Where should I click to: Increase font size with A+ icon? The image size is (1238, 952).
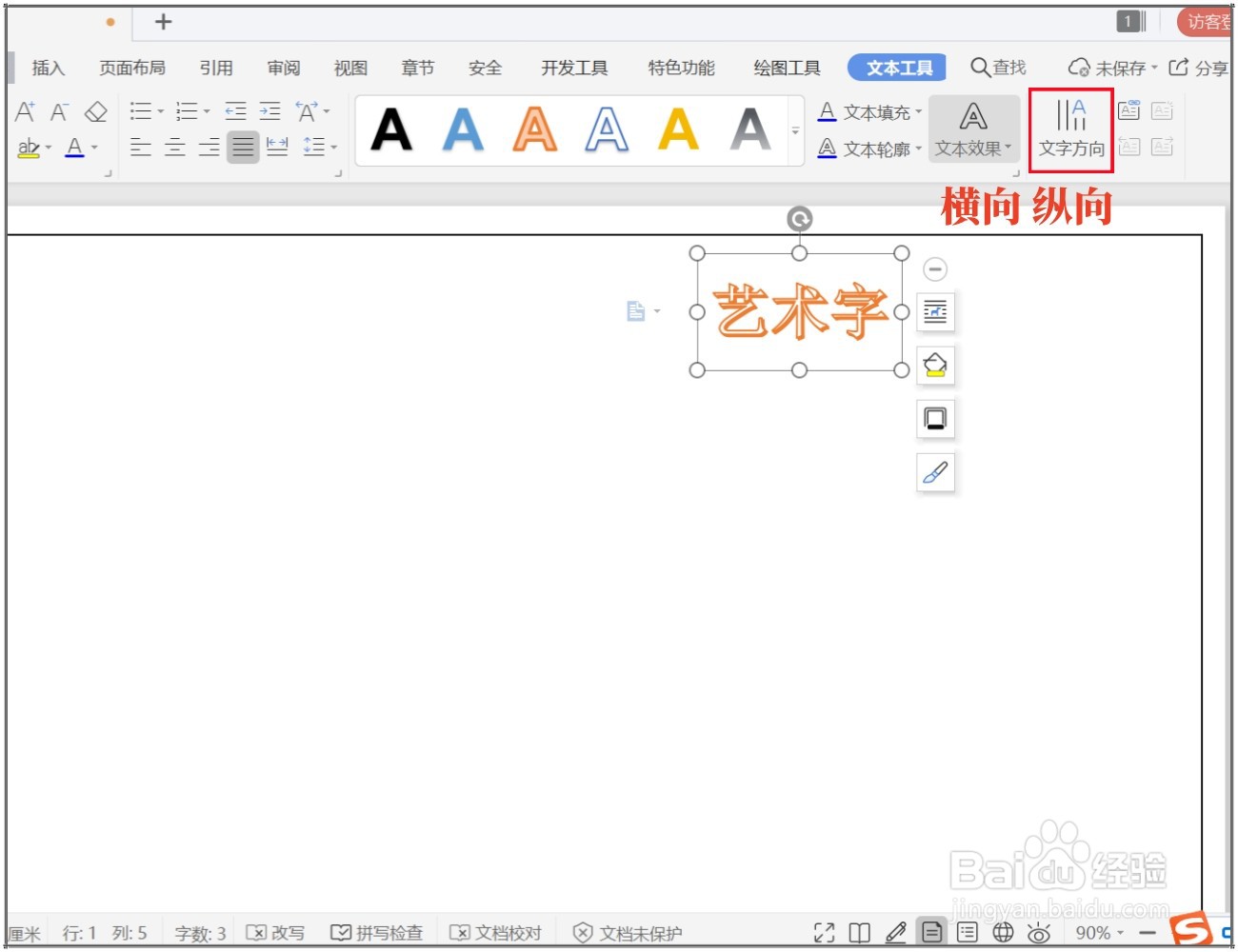tap(26, 111)
